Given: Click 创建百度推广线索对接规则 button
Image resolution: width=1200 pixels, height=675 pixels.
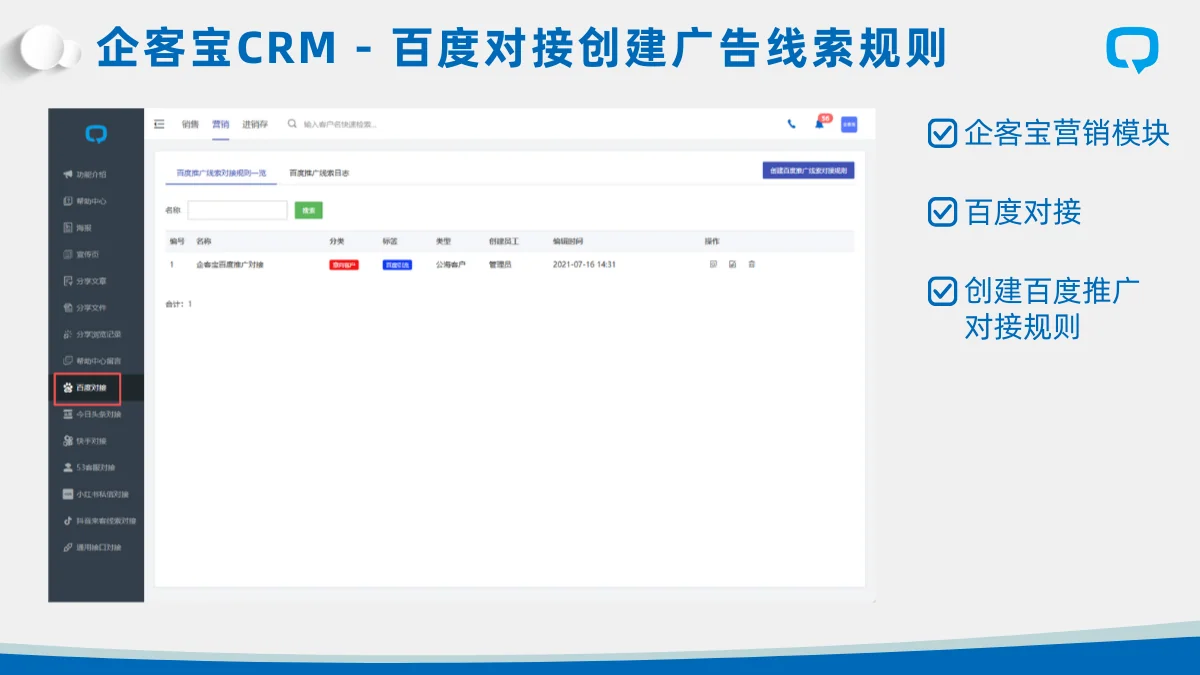Looking at the screenshot, I should click(808, 171).
